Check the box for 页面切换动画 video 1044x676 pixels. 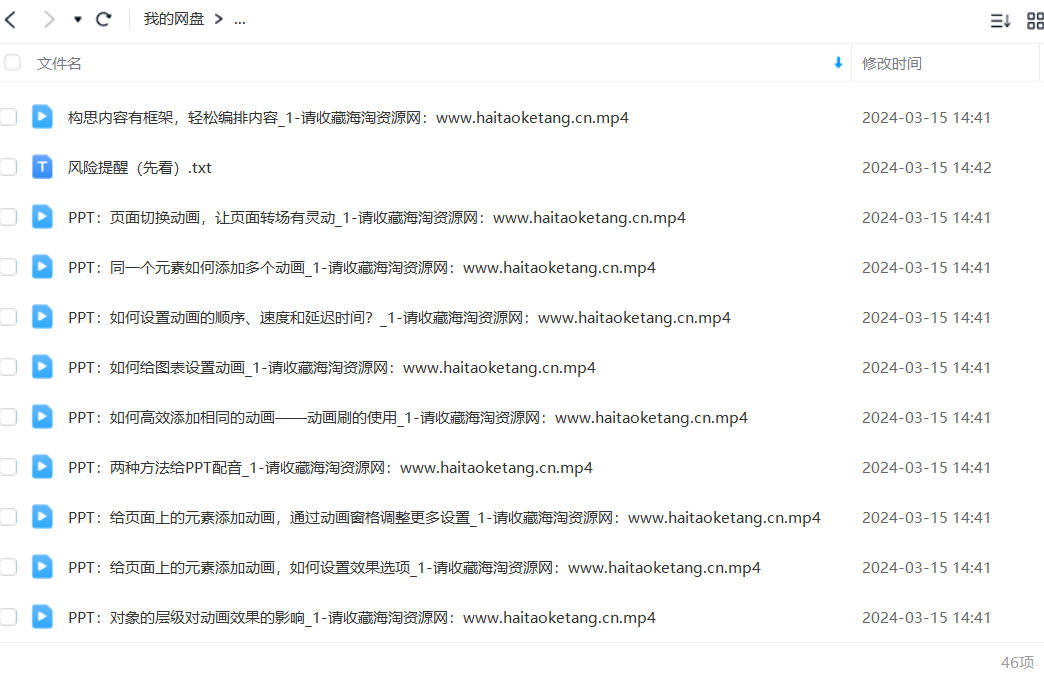tap(8, 217)
